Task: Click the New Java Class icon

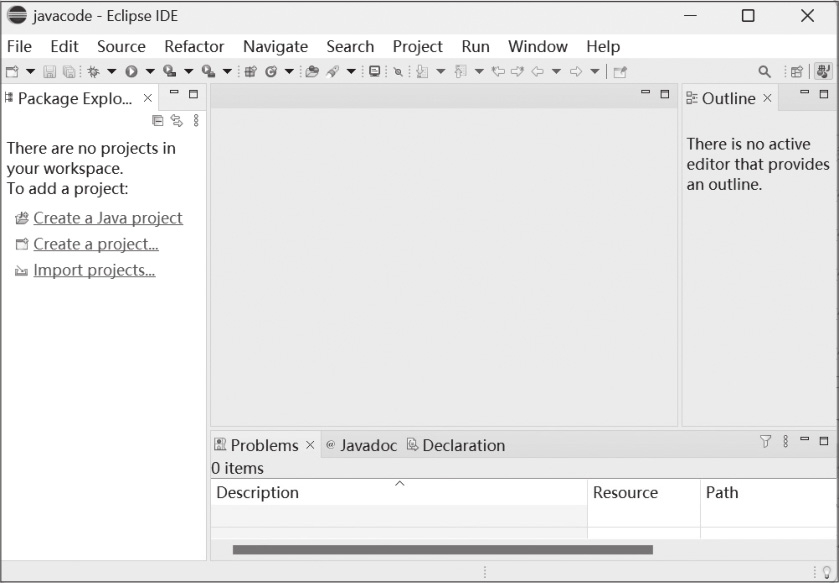Action: click(x=271, y=71)
